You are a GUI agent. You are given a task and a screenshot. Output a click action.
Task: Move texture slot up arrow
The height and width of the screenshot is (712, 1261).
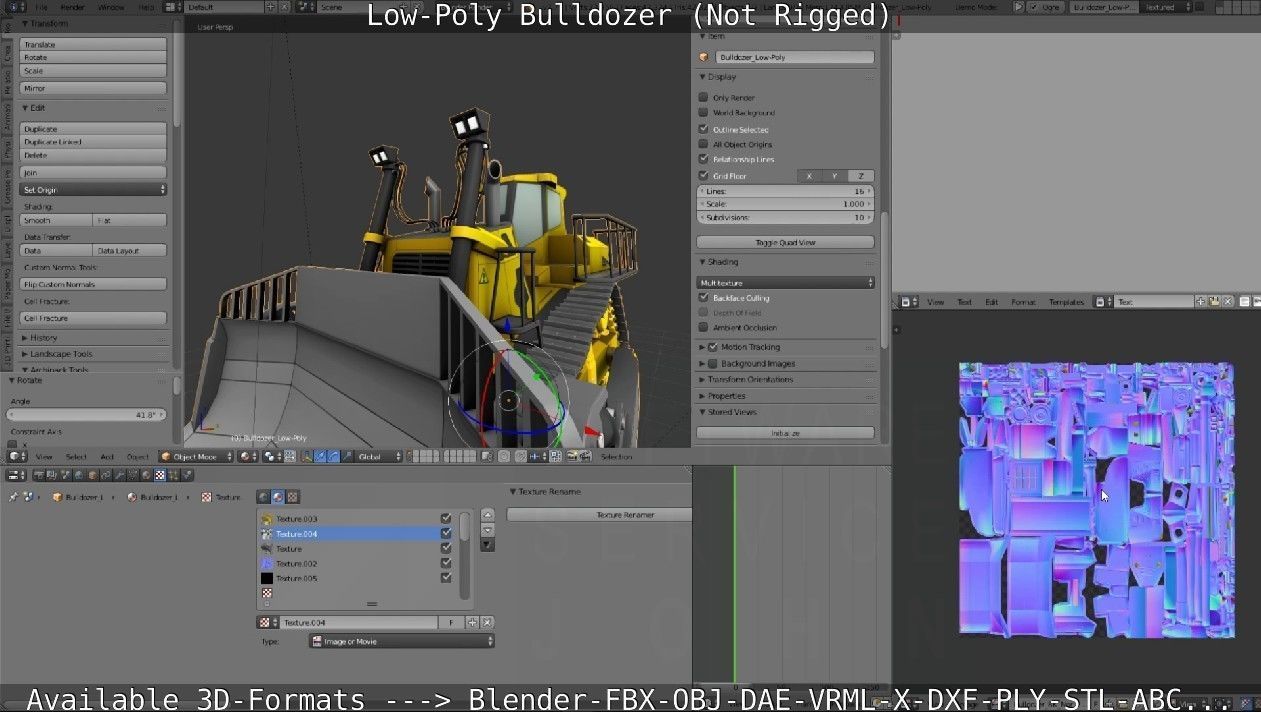pos(487,516)
